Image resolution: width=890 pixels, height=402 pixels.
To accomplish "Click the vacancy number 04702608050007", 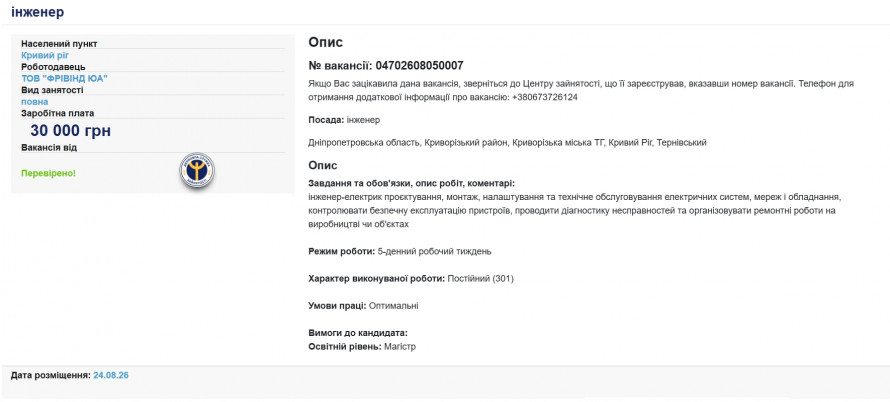I will click(419, 65).
